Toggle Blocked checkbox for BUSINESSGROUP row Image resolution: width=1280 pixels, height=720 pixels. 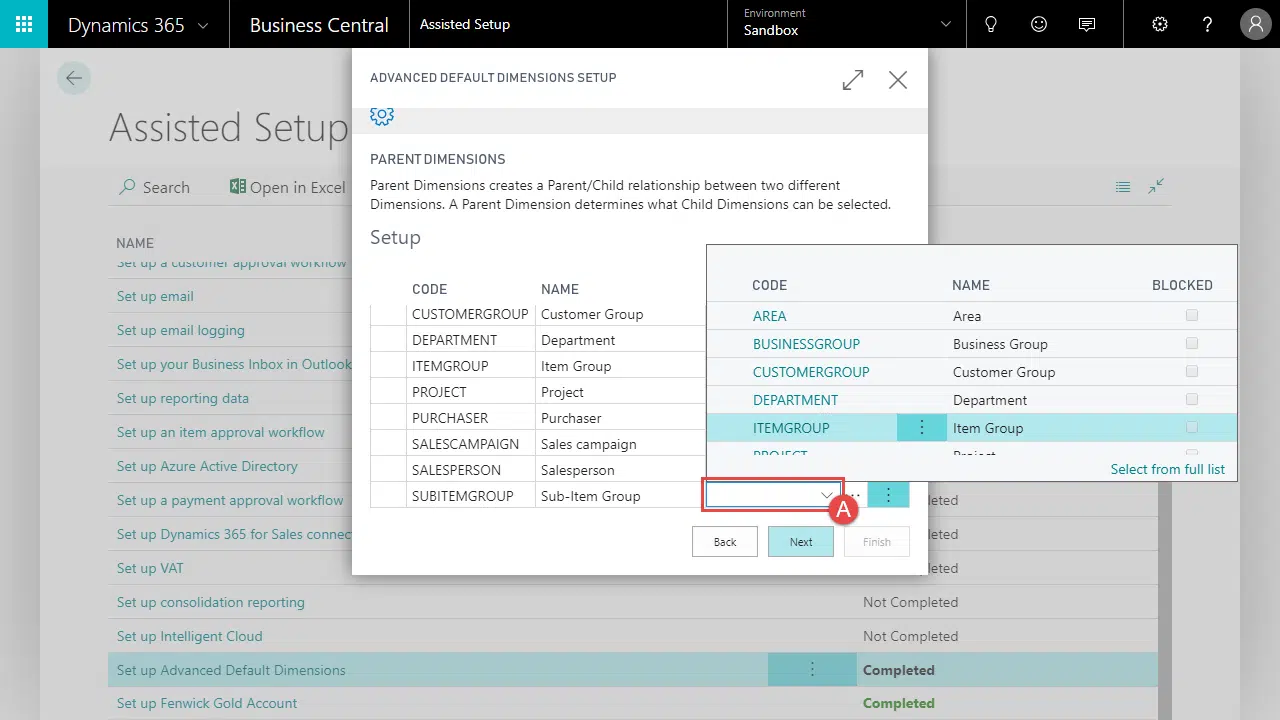[1191, 343]
